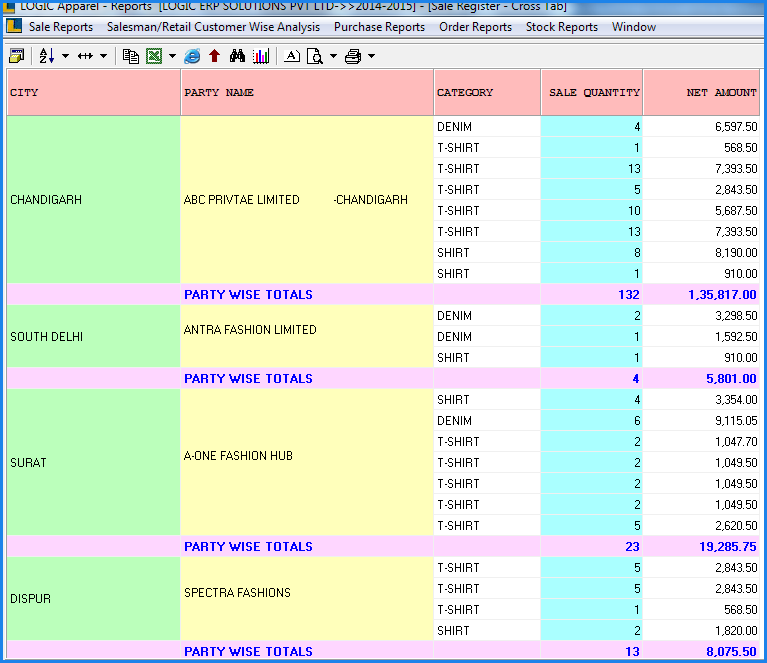Click the column width adjust icon
Viewport: 767px width, 663px height.
tap(85, 56)
